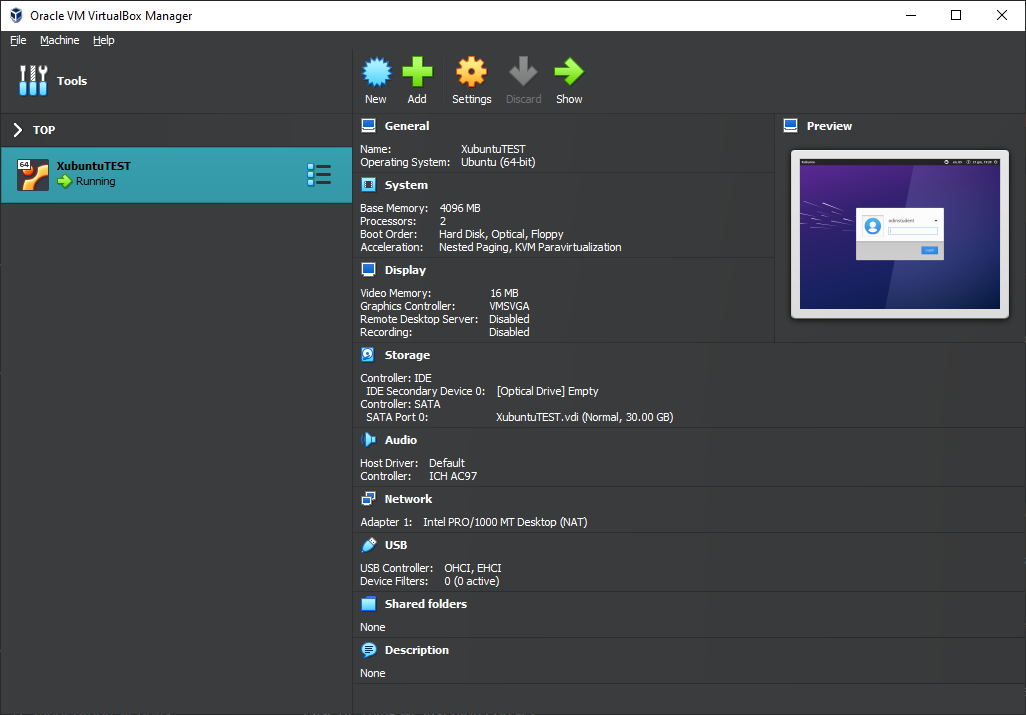This screenshot has width=1026, height=715.
Task: Open the Audio settings heading link
Action: [x=400, y=440]
